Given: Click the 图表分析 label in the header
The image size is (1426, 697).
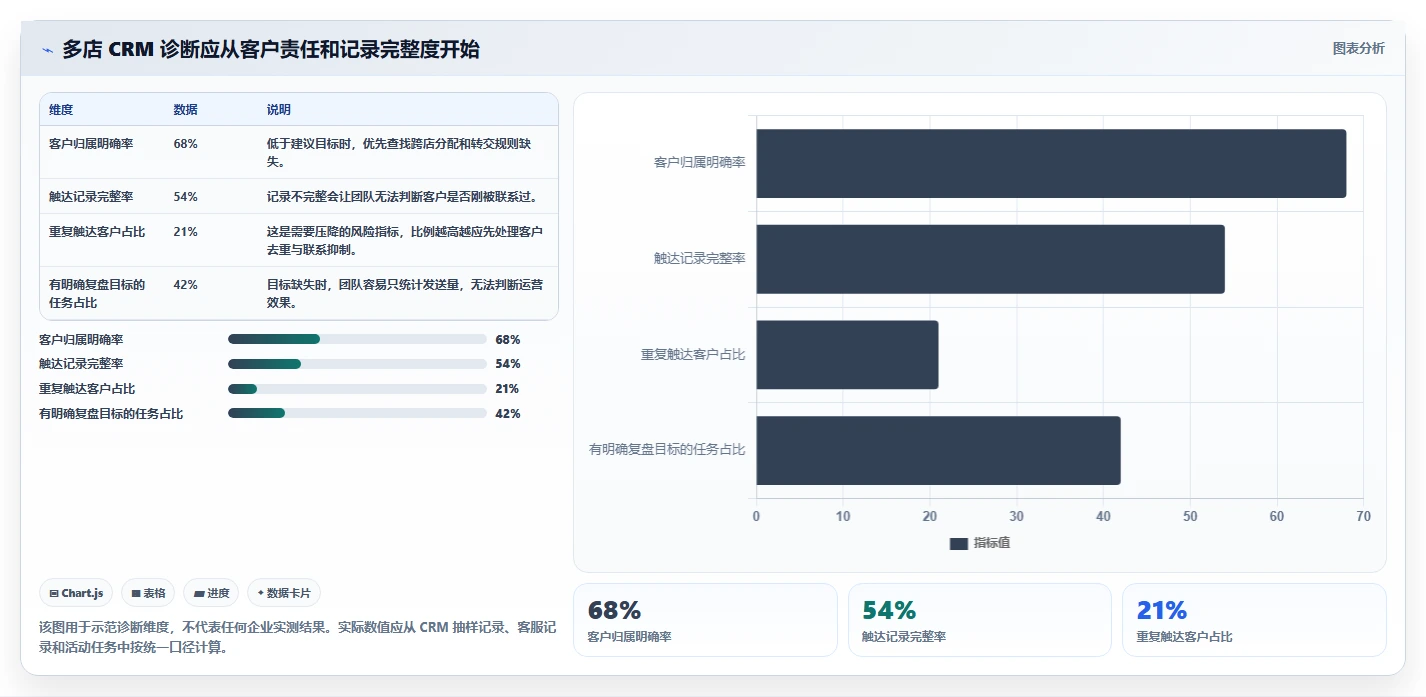Looking at the screenshot, I should tap(1358, 48).
